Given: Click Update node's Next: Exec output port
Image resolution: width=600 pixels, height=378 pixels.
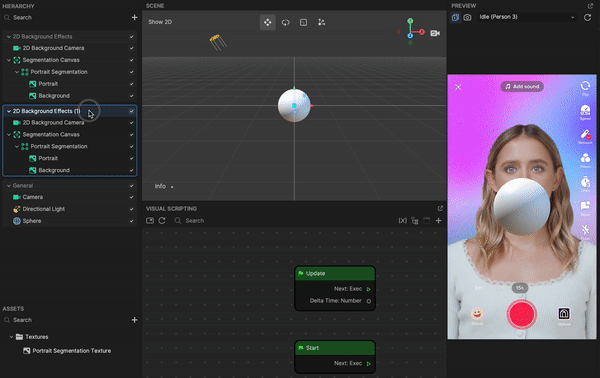Looking at the screenshot, I should 368,289.
